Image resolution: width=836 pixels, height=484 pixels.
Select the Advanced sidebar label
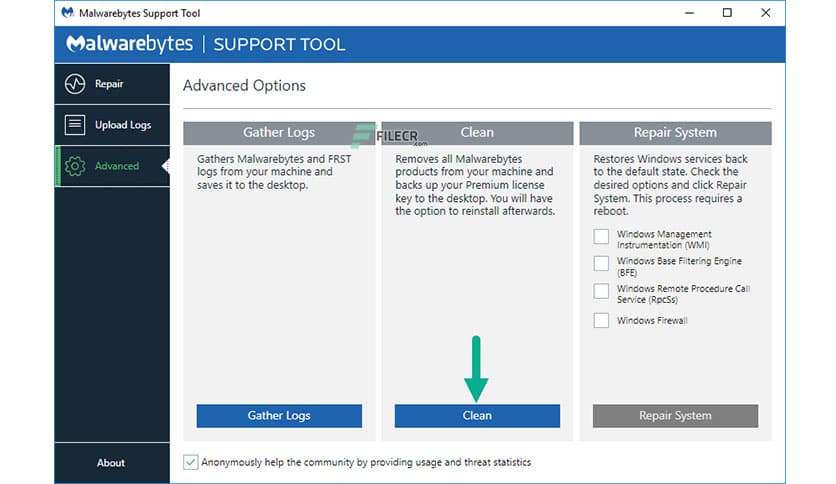pyautogui.click(x=117, y=166)
